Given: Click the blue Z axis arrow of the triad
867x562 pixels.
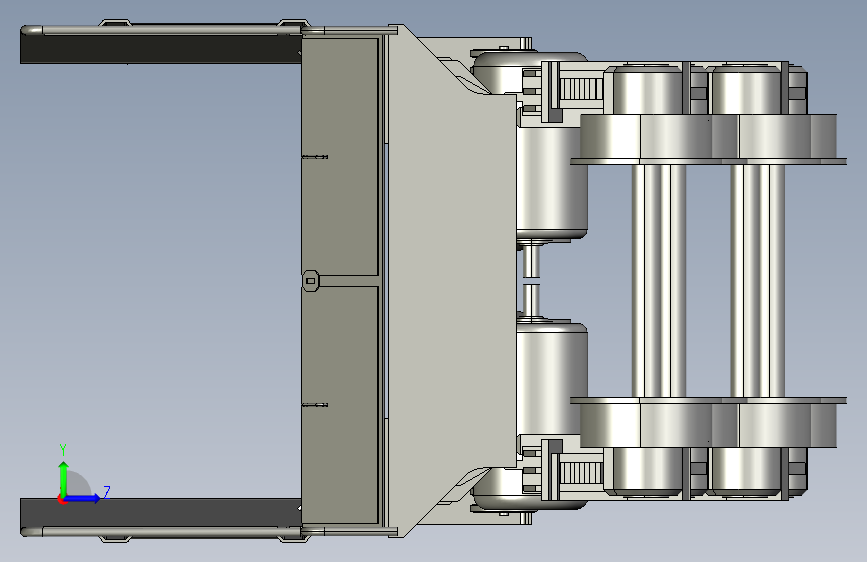Looking at the screenshot, I should [83, 498].
